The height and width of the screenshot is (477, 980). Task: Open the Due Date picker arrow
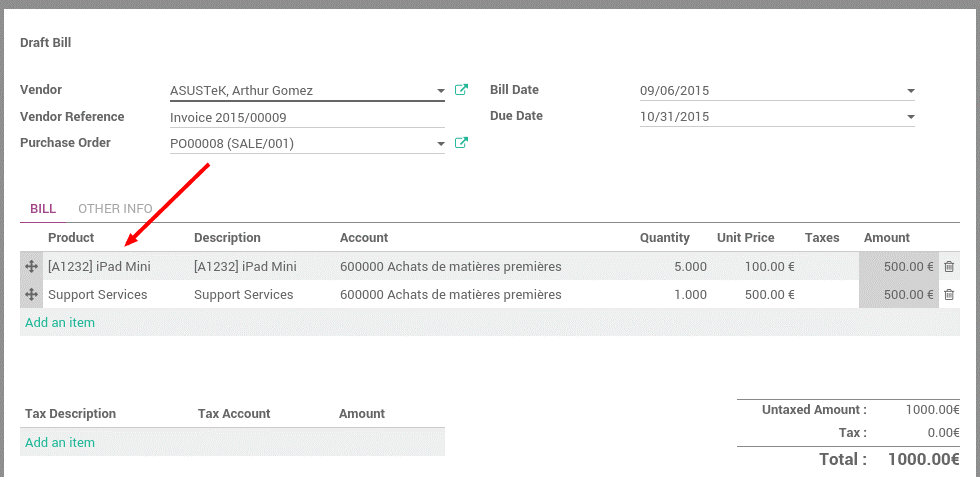click(910, 117)
